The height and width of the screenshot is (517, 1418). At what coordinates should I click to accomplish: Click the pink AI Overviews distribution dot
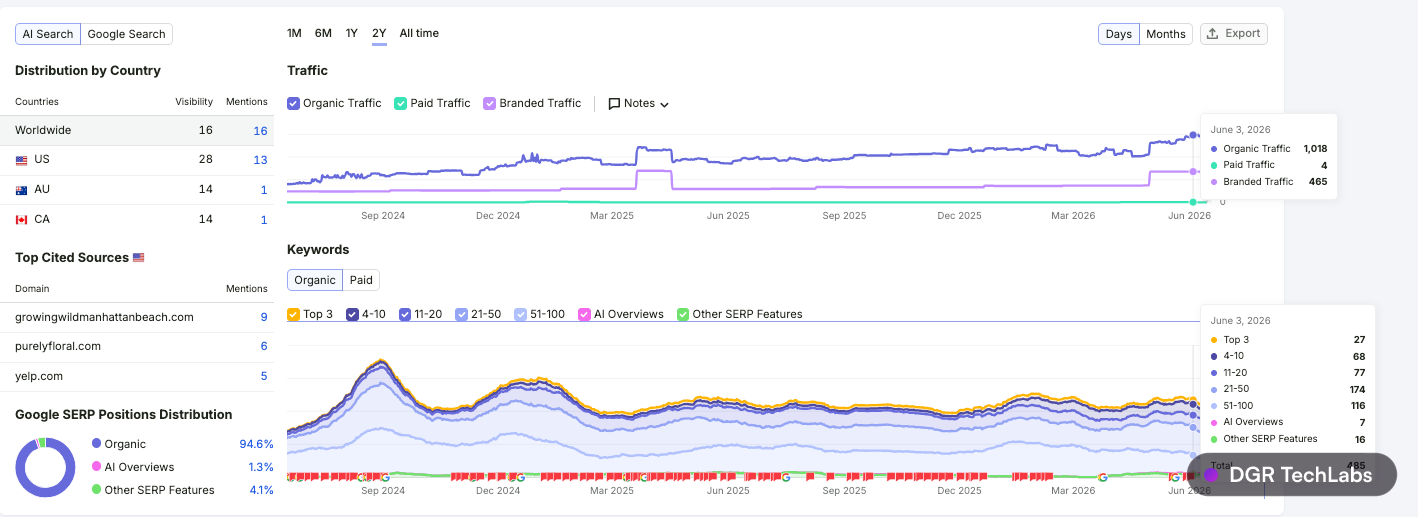[x=96, y=466]
